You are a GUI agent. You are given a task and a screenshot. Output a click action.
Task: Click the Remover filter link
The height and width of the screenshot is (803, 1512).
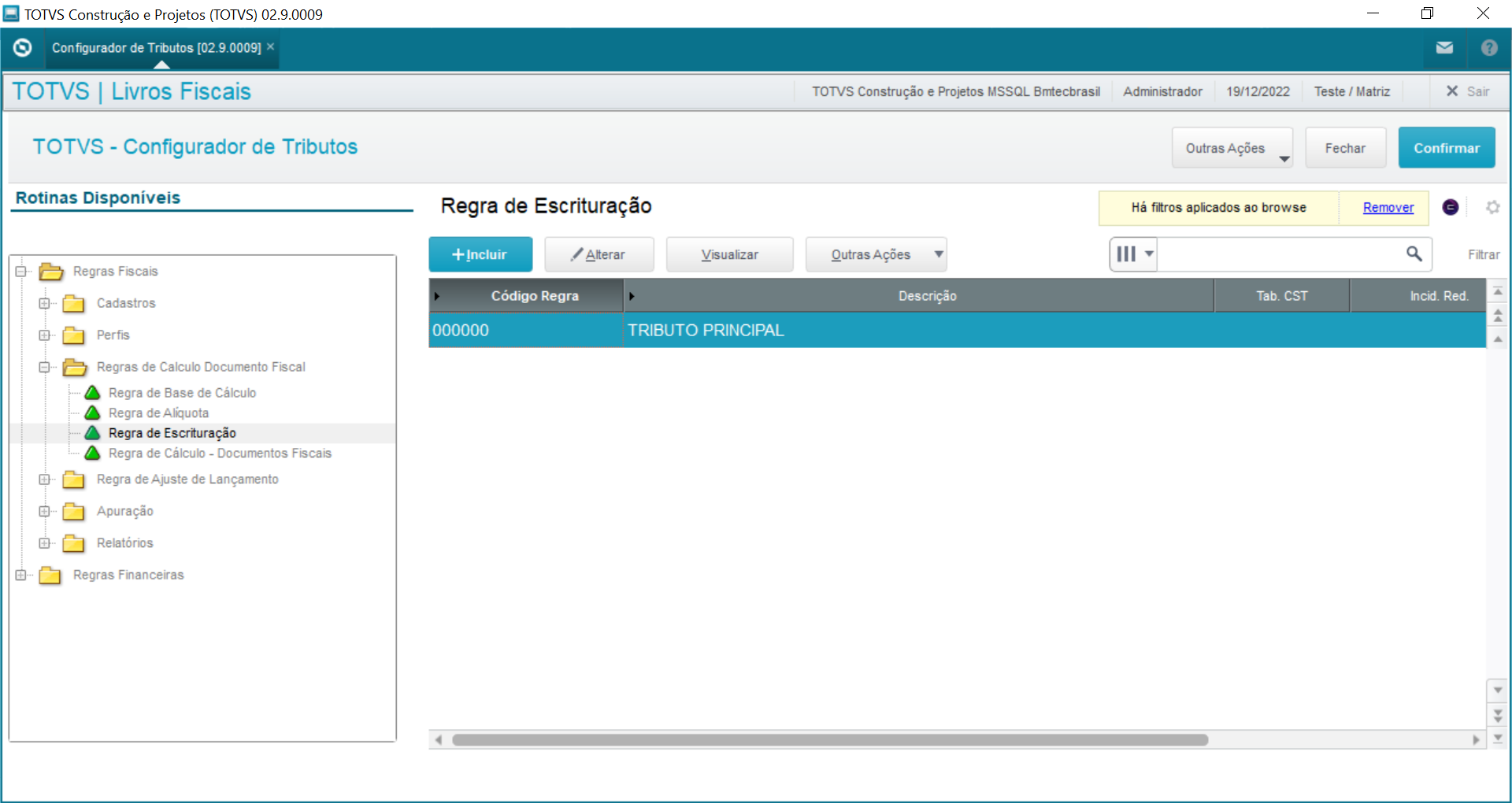[1388, 208]
